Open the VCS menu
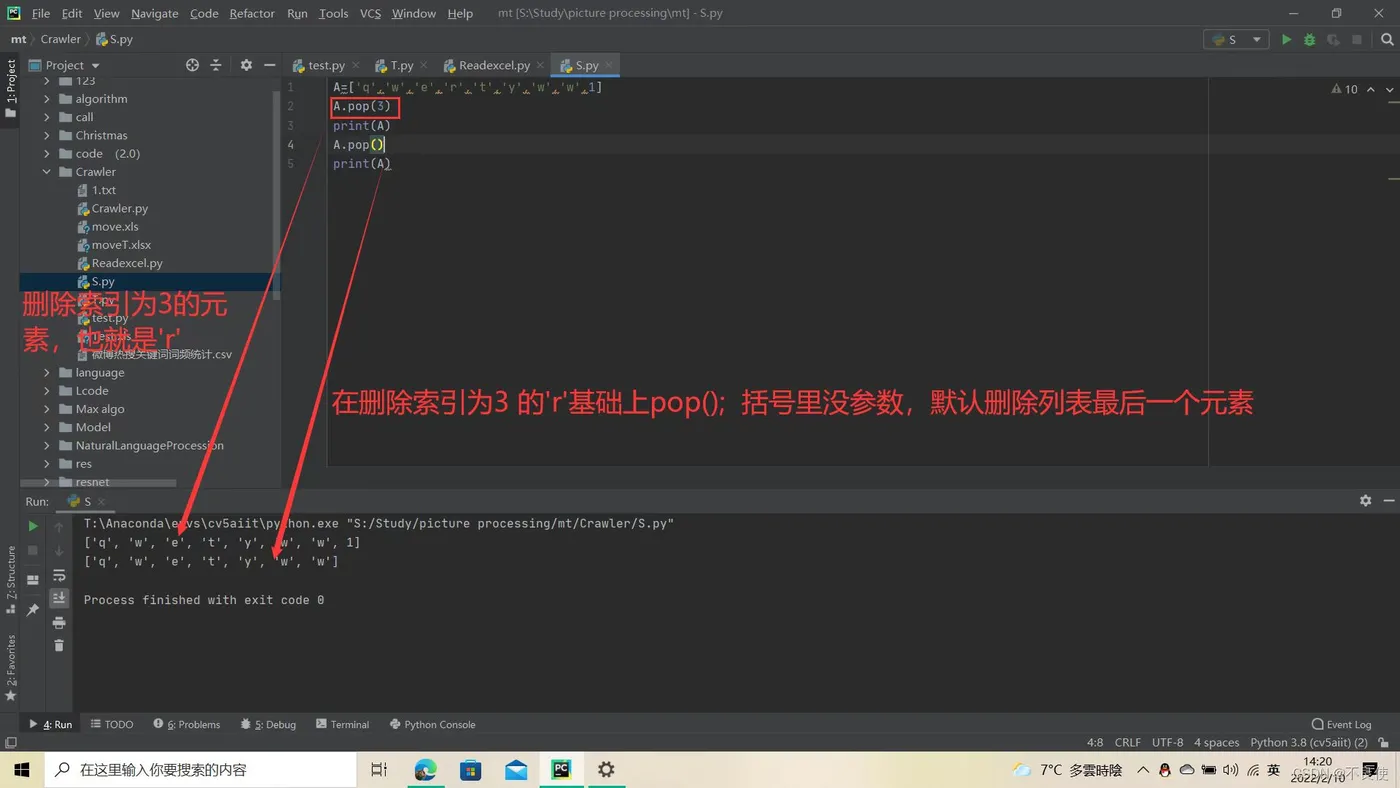Screen dimensions: 1400x788 tap(370, 13)
